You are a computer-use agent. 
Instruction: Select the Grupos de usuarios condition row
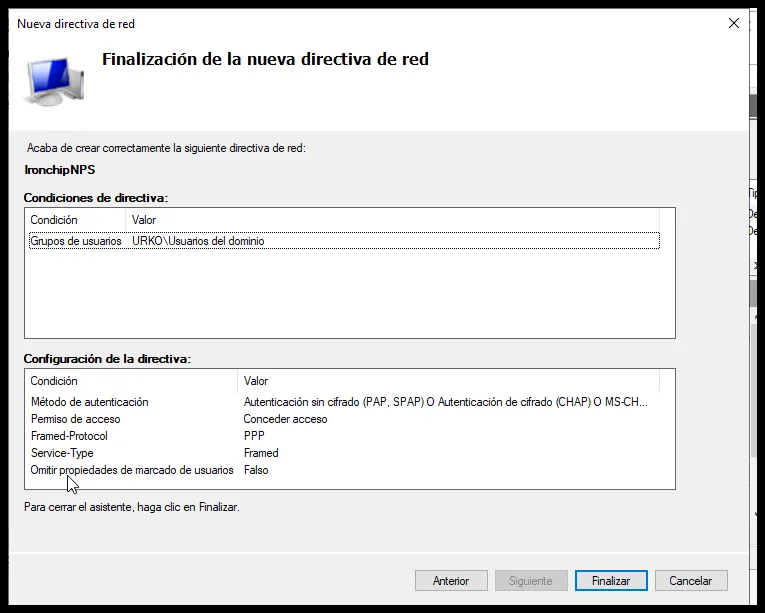pos(344,241)
